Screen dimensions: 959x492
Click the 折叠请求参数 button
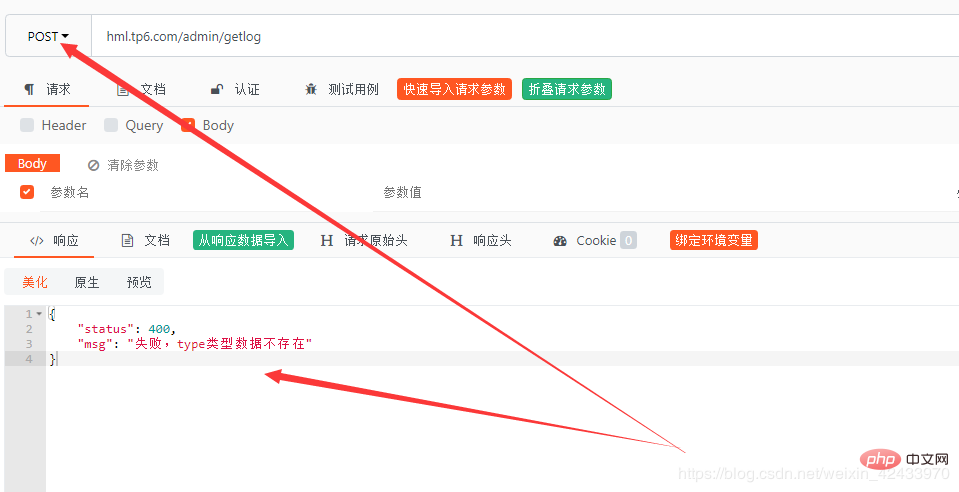tap(567, 89)
